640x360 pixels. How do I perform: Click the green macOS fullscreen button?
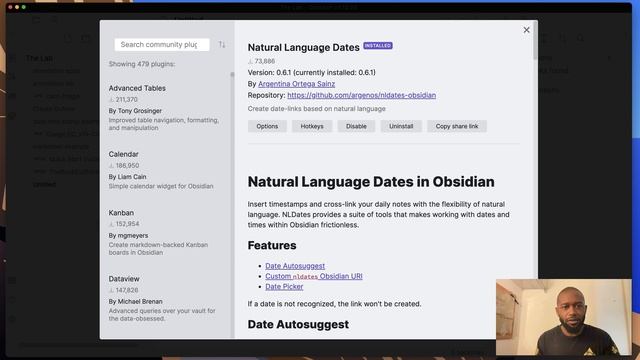click(x=24, y=7)
